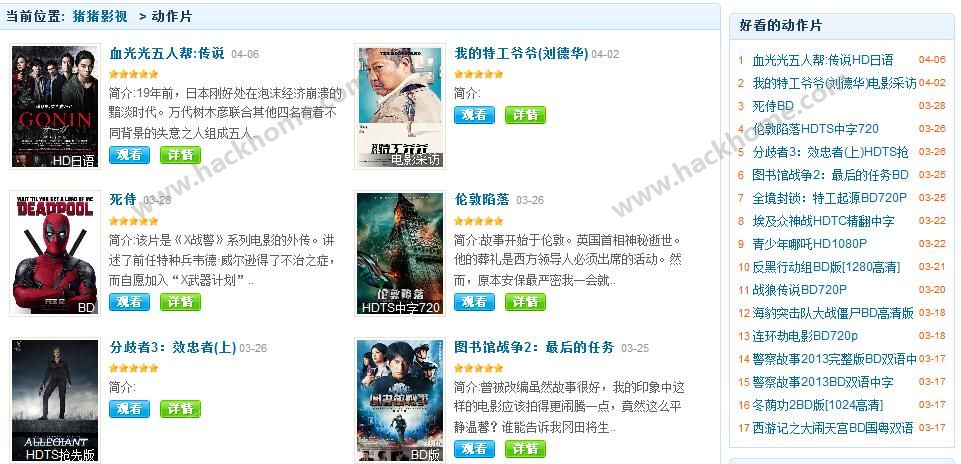Click 观看 button for 我的特工爷爷
The image size is (961, 464).
pos(474,115)
